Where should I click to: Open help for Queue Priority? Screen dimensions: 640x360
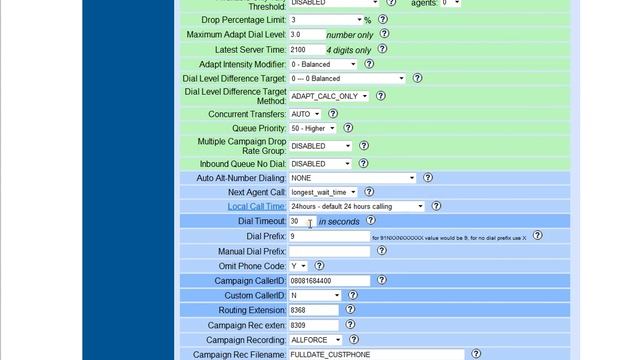[348, 128]
